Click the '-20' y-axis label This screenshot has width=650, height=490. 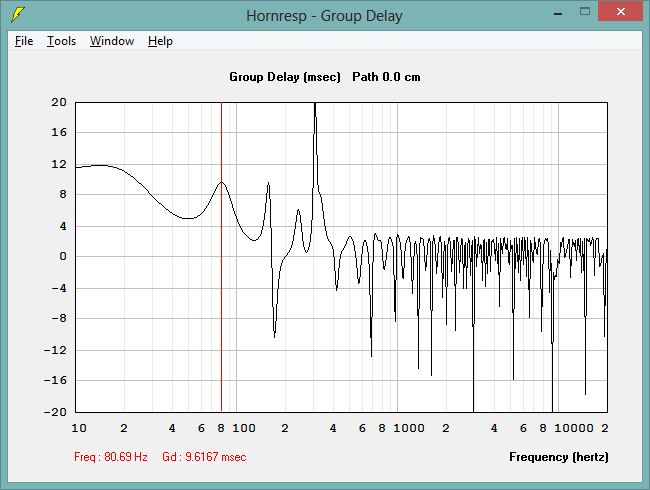coord(55,412)
